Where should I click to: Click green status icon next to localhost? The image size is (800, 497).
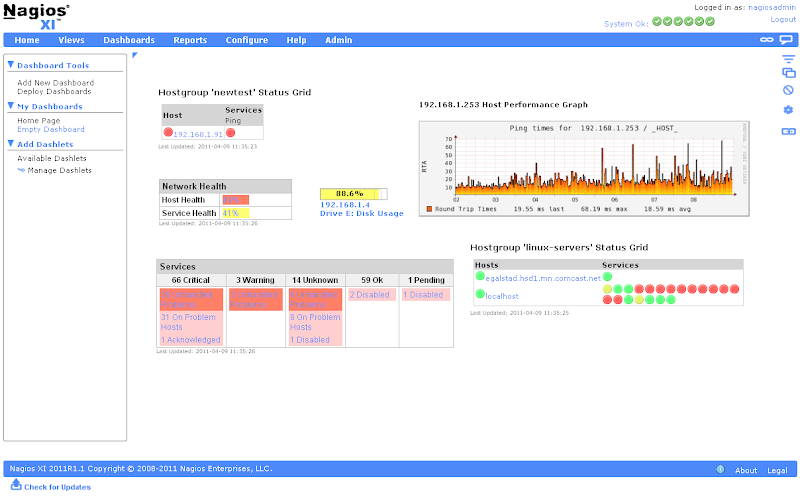click(x=480, y=295)
